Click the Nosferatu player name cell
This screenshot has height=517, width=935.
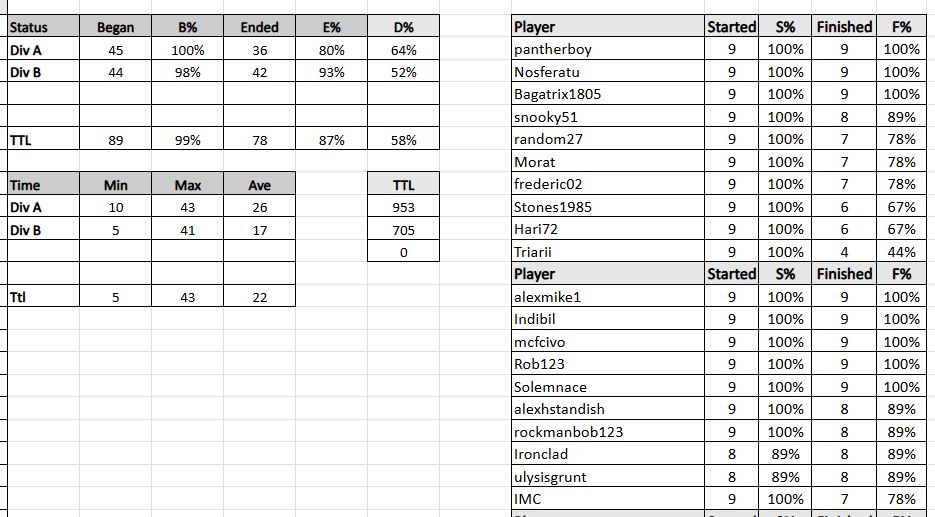(x=606, y=72)
